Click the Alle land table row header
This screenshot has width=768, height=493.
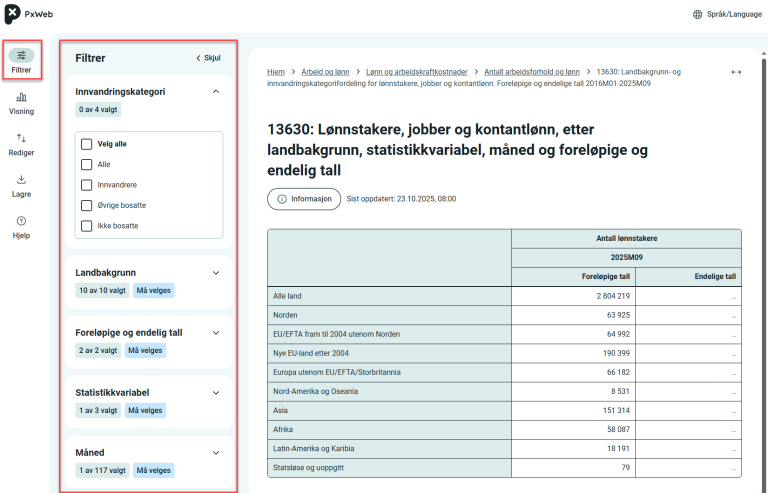click(x=389, y=296)
